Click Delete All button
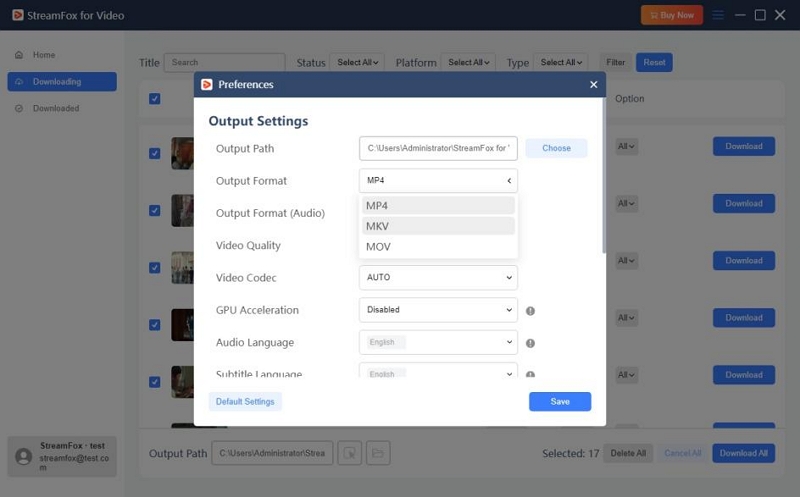Viewport: 800px width, 497px height. [x=628, y=453]
